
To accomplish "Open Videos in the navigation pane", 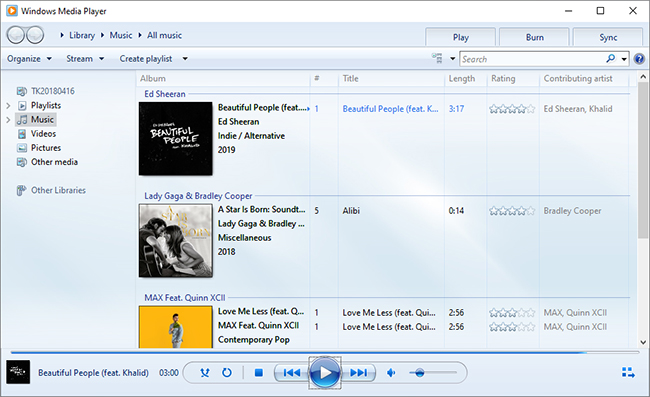I will (43, 133).
